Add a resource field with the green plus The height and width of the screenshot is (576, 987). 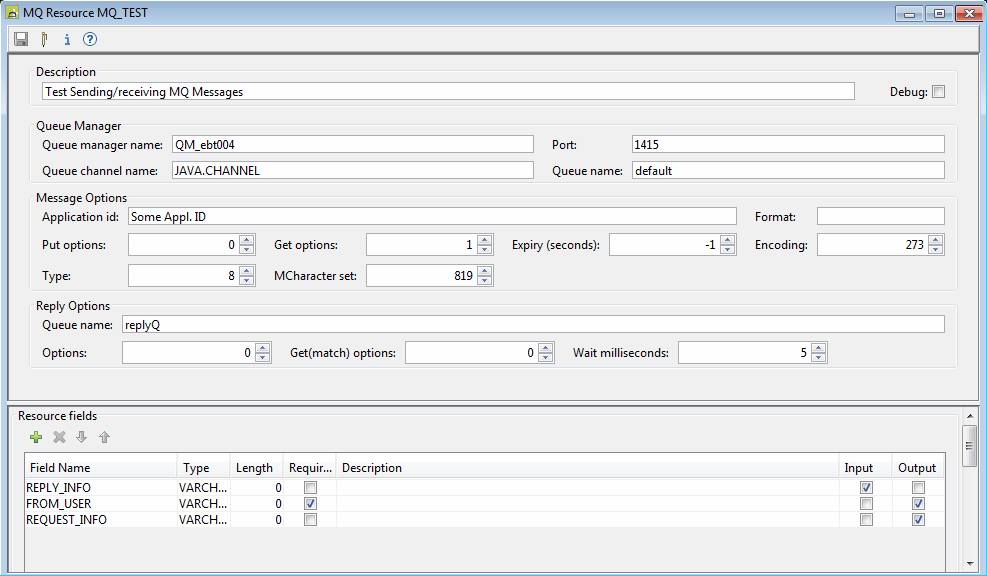coord(36,437)
